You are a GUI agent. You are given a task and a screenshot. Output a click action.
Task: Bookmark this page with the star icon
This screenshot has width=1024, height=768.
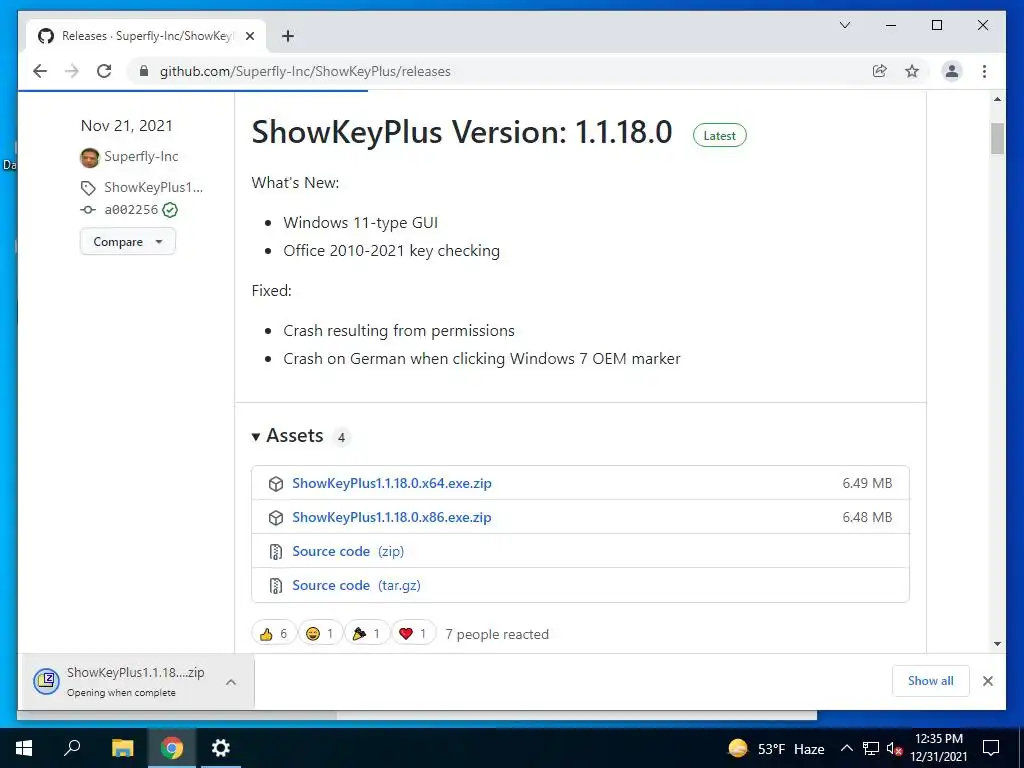(912, 71)
